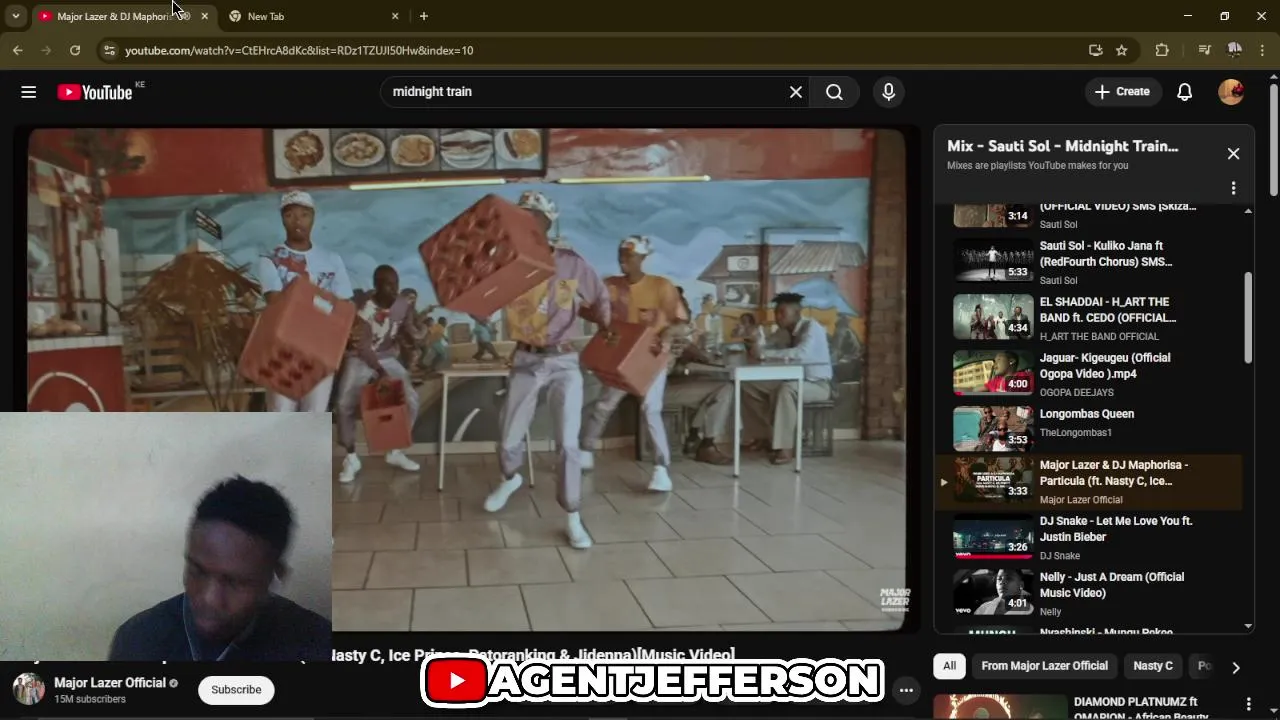Close the New Tab tab

pos(395,16)
